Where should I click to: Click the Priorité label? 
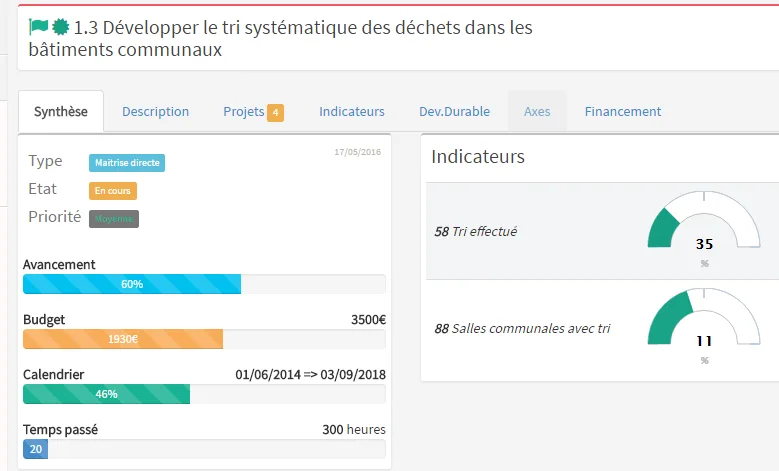point(55,217)
